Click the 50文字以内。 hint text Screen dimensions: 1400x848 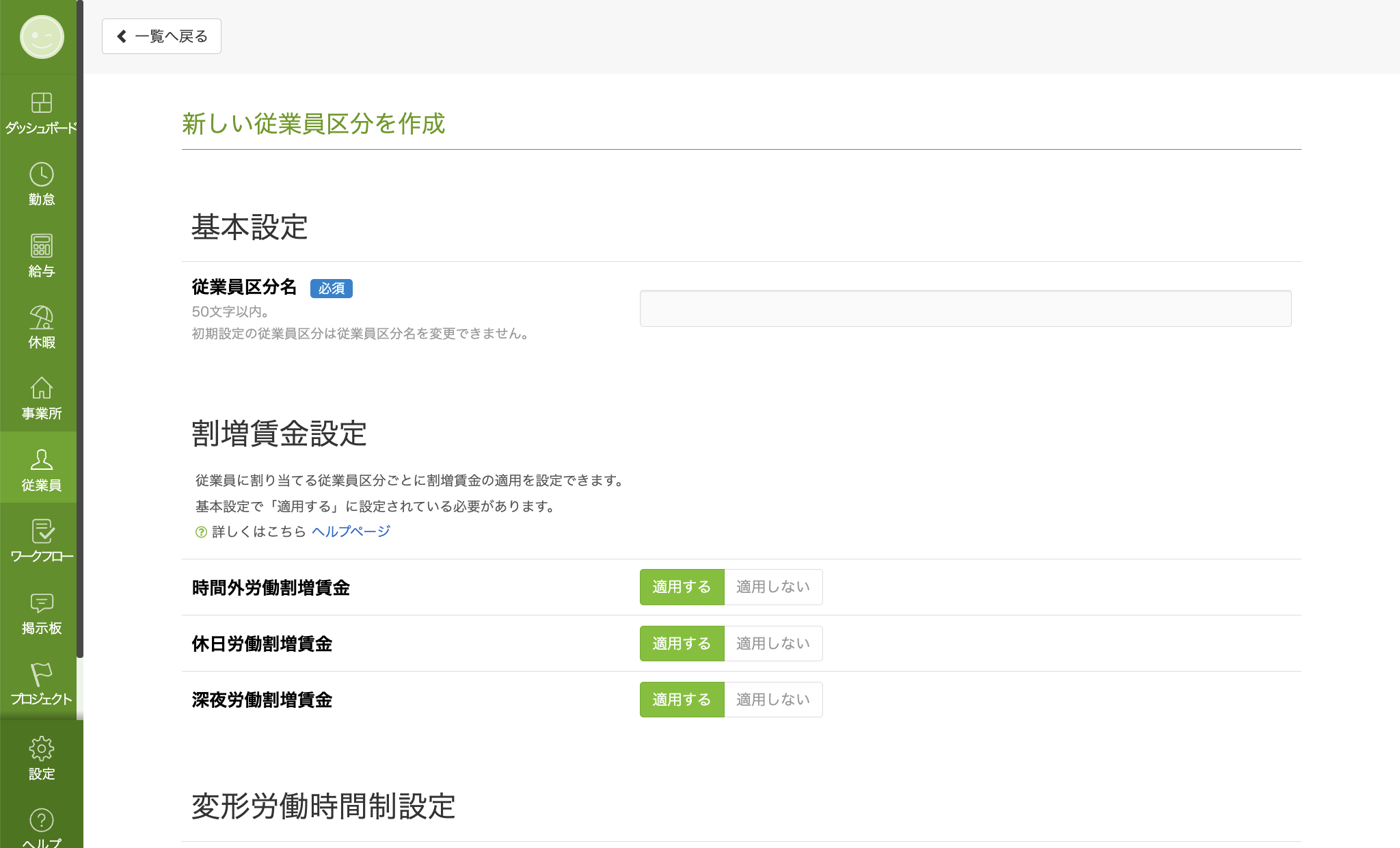(x=232, y=312)
